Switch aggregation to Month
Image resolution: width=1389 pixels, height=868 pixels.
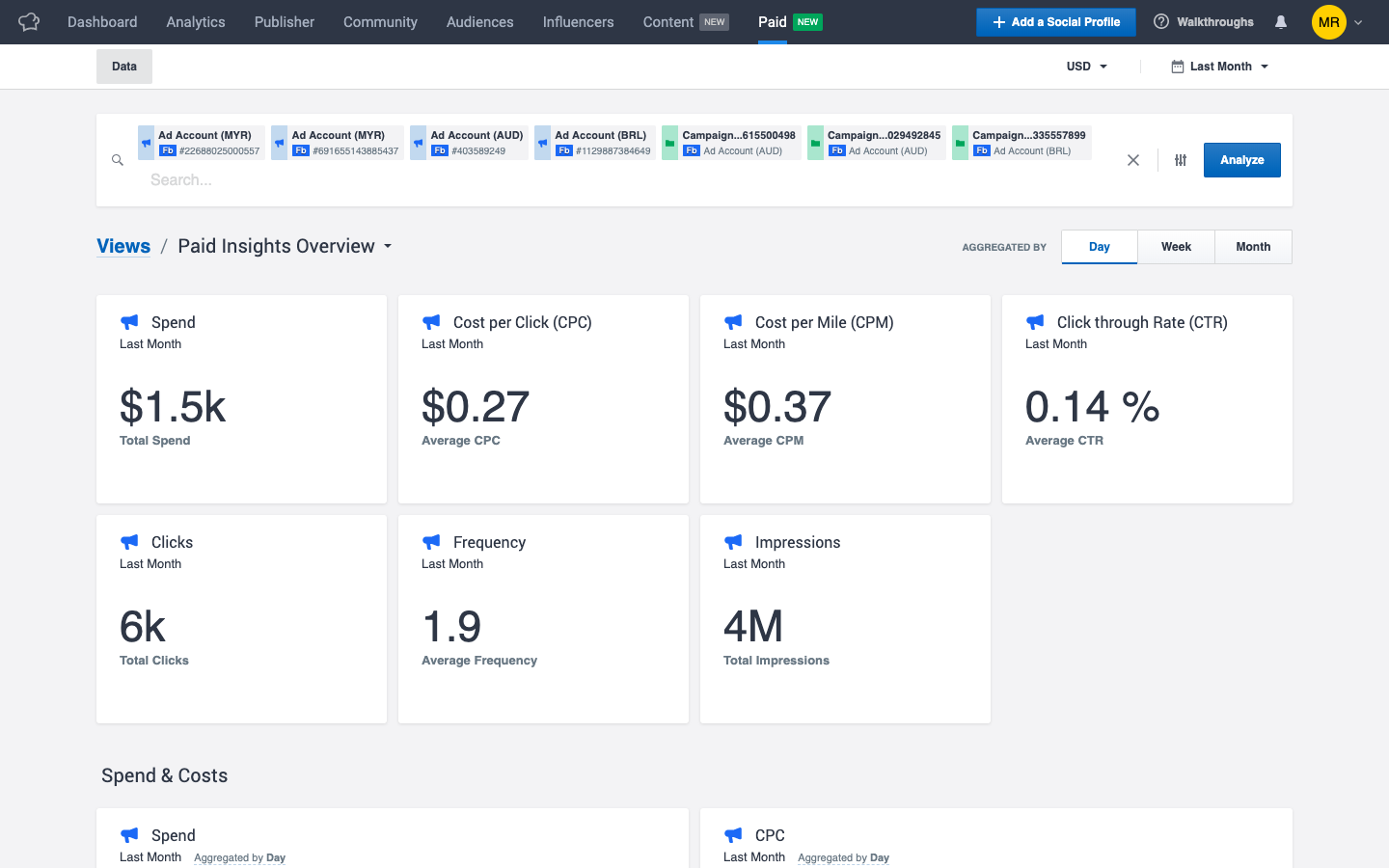coord(1253,247)
